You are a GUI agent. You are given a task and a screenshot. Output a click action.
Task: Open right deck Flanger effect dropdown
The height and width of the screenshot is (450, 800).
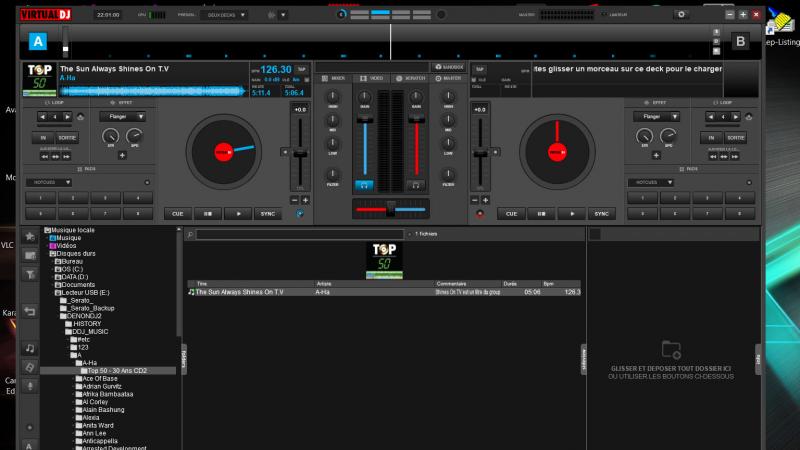coord(656,117)
